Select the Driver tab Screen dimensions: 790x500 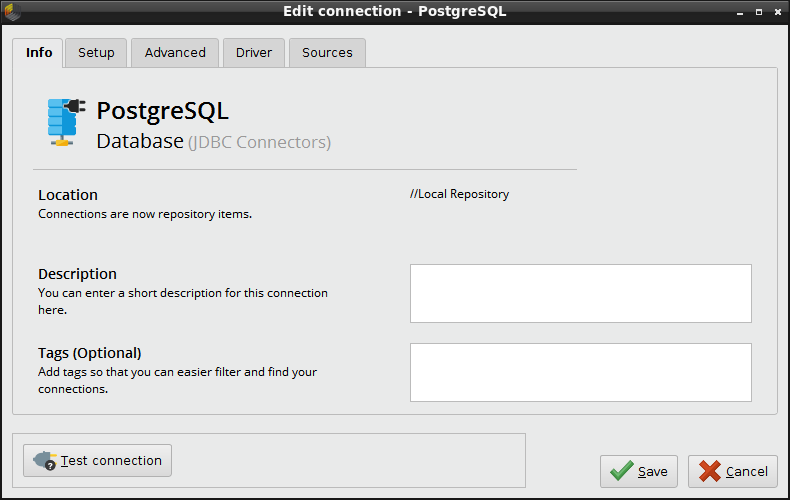pos(254,53)
